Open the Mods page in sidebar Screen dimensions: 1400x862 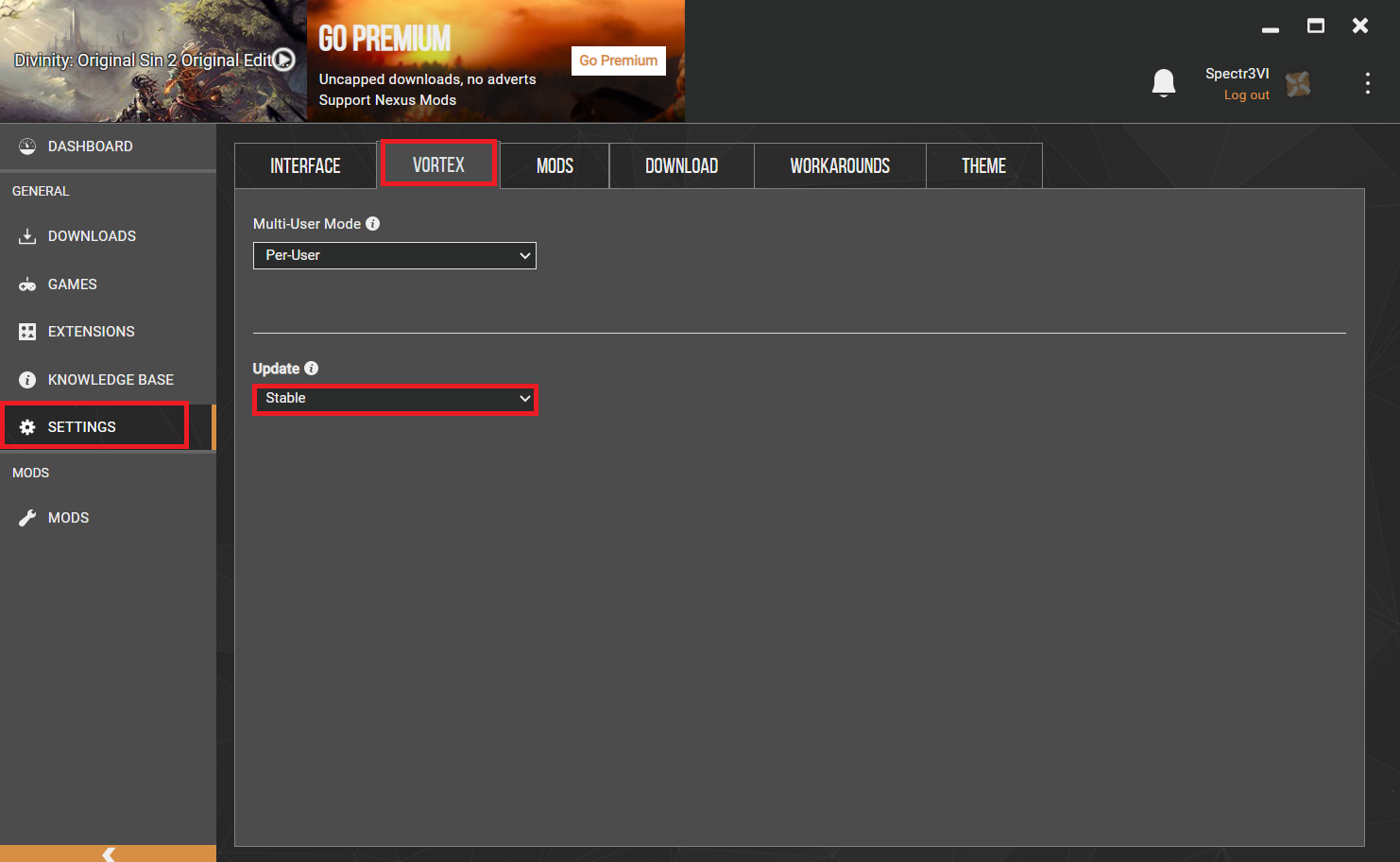(x=68, y=518)
